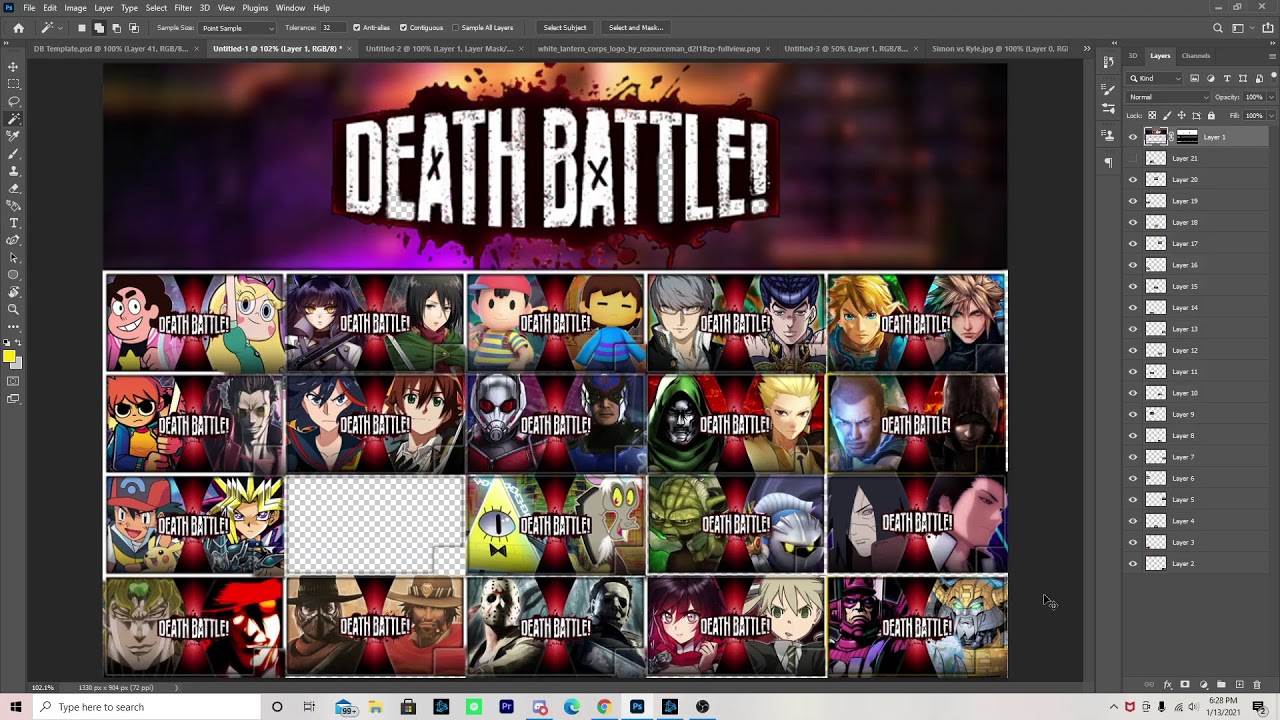Select the Lasso tool
This screenshot has width=1280, height=720.
[x=13, y=101]
